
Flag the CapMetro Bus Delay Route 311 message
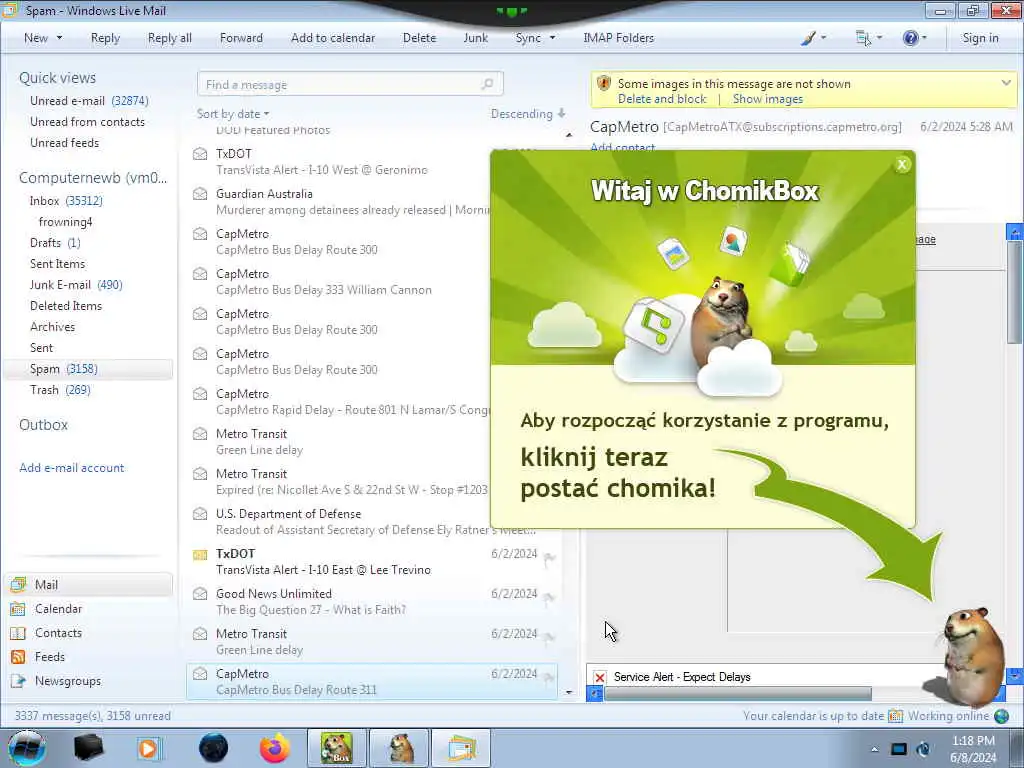tap(549, 677)
